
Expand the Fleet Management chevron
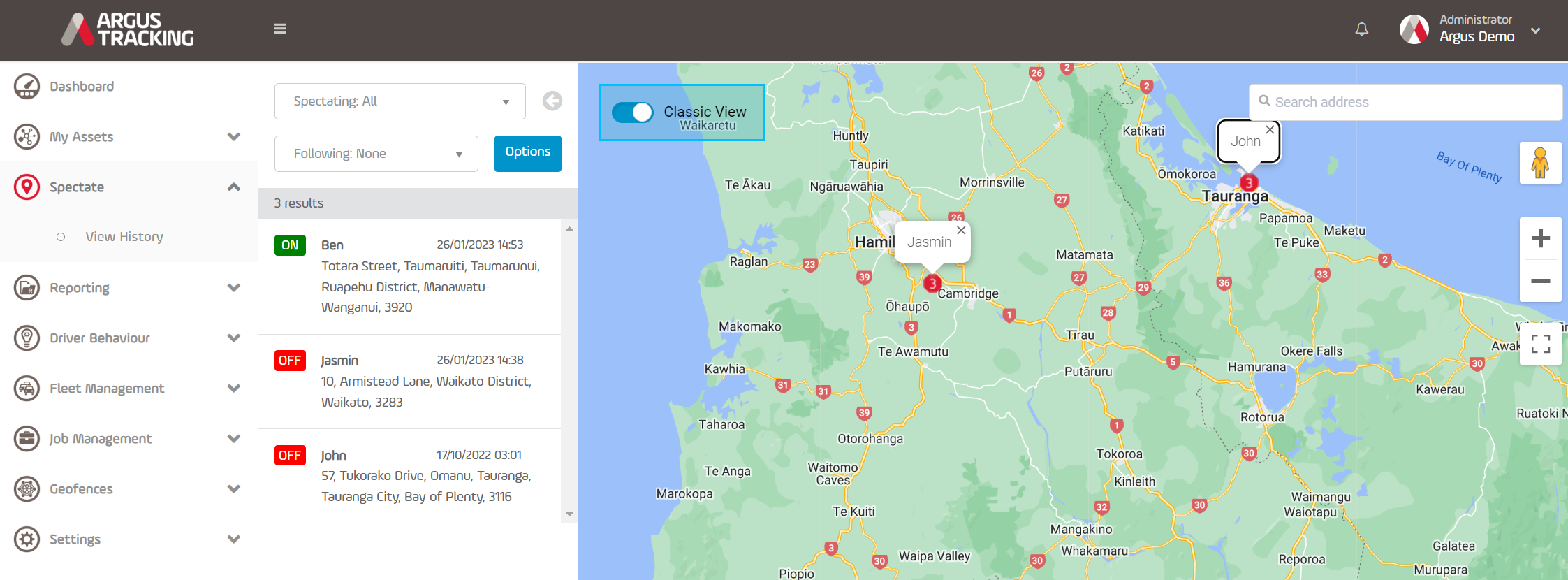click(234, 389)
